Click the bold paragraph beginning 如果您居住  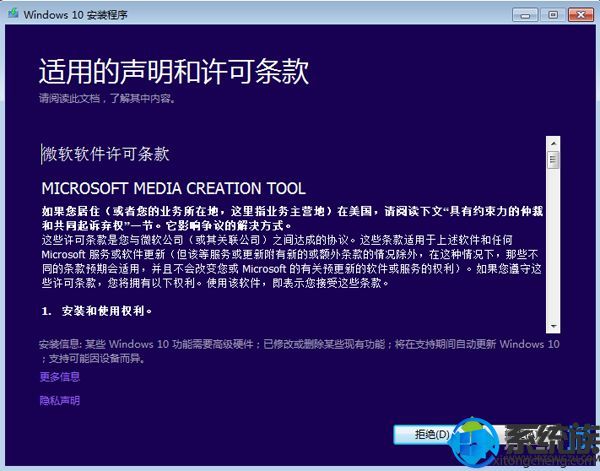pos(292,218)
